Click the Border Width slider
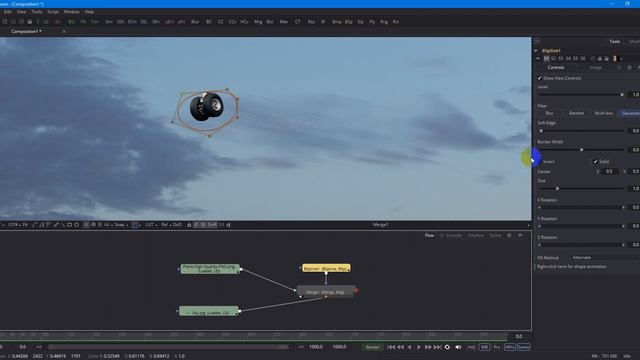Image resolution: width=640 pixels, height=360 pixels. coord(581,150)
